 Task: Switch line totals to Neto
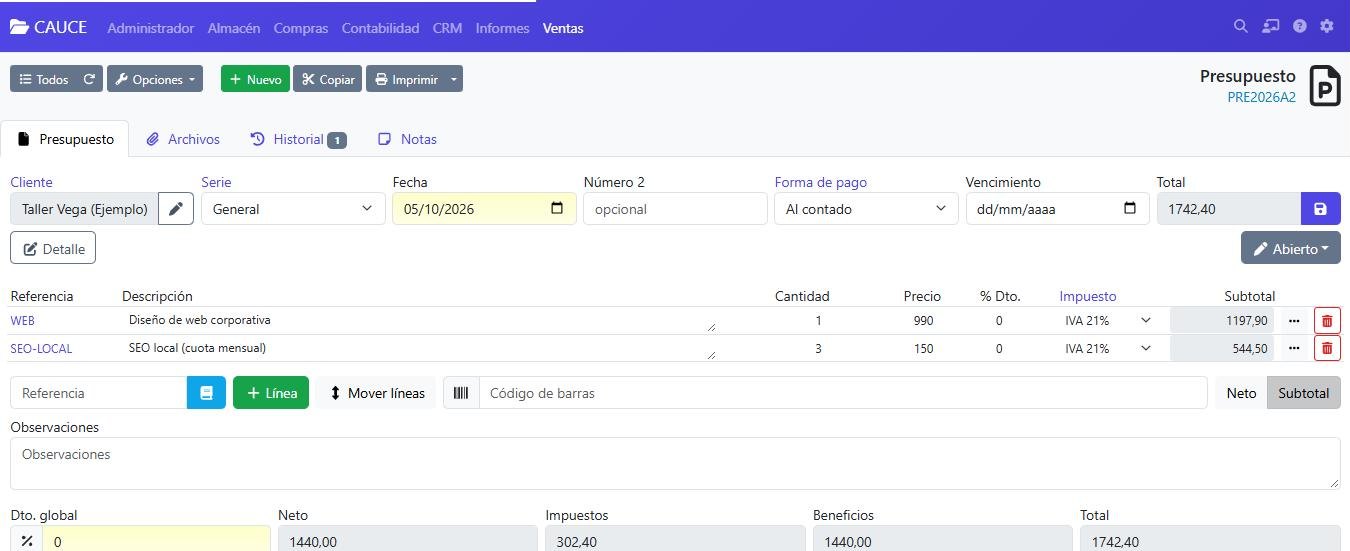click(x=1241, y=393)
